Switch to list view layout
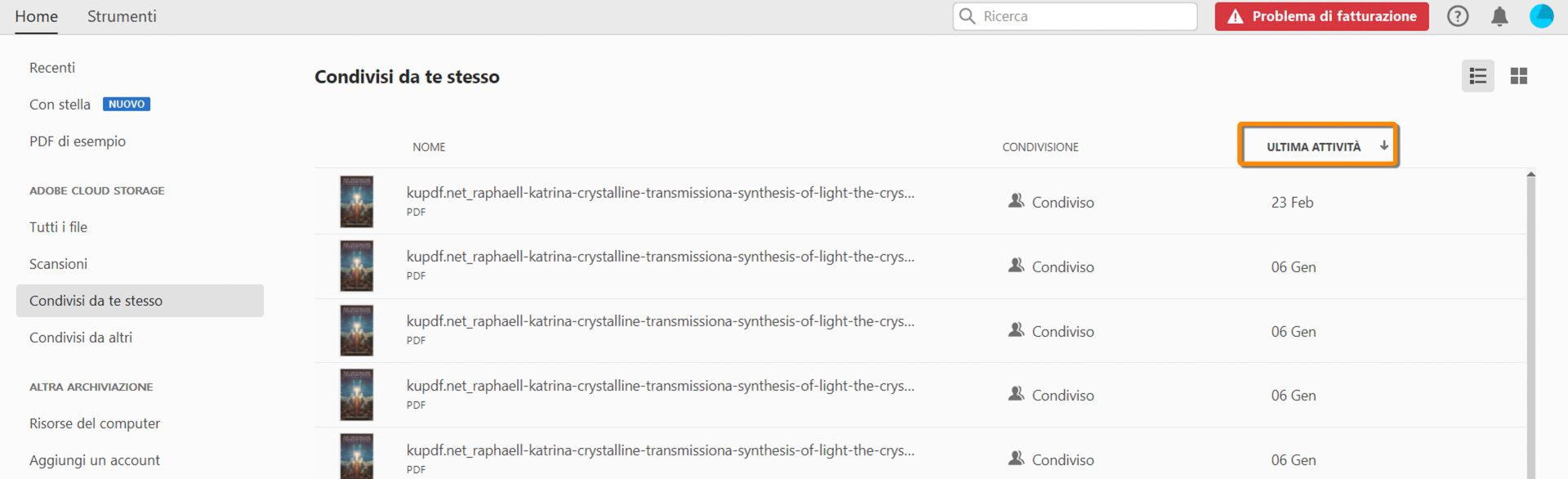Viewport: 1568px width, 479px height. click(1477, 76)
